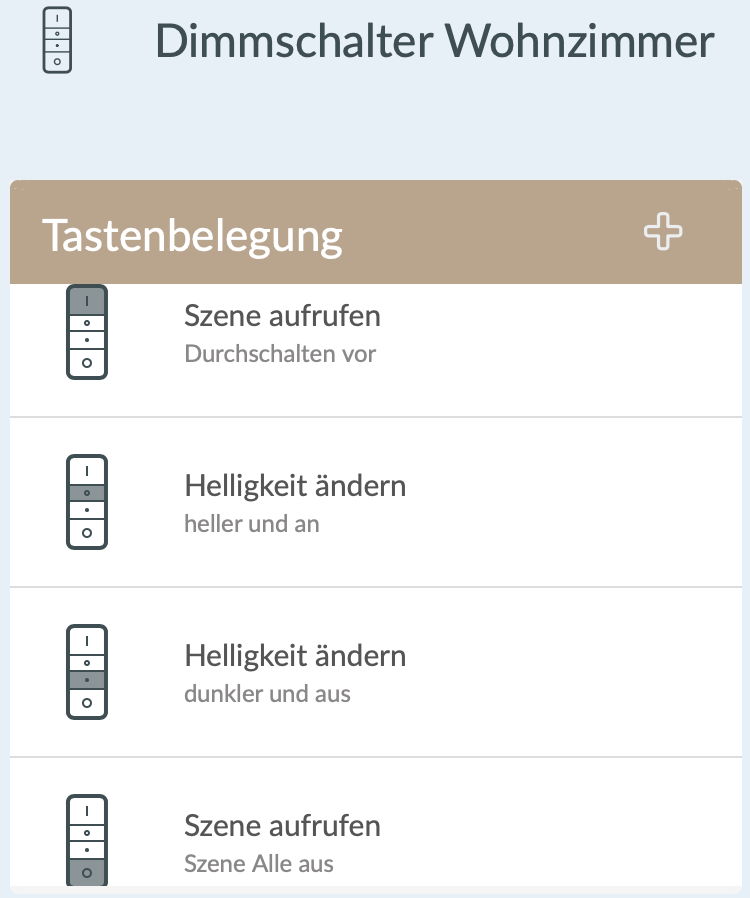Image resolution: width=750 pixels, height=898 pixels.
Task: Click the bottom-key icon for Szene Alle aus
Action: pyautogui.click(x=87, y=840)
